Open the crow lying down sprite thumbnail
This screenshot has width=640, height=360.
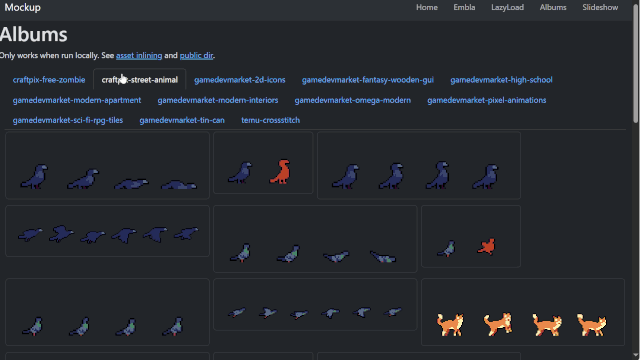click(107, 165)
